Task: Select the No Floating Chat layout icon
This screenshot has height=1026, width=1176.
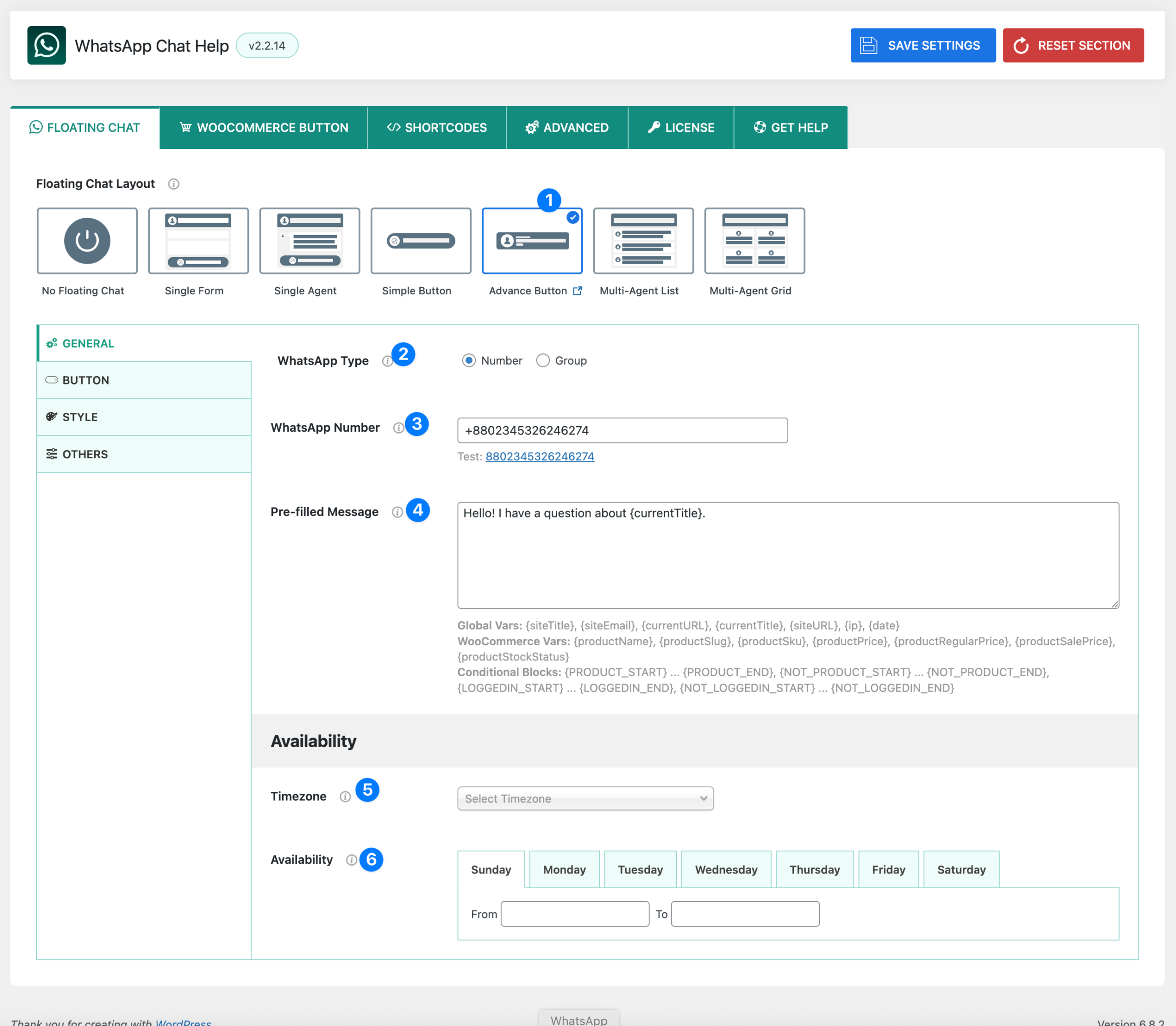Action: click(87, 241)
